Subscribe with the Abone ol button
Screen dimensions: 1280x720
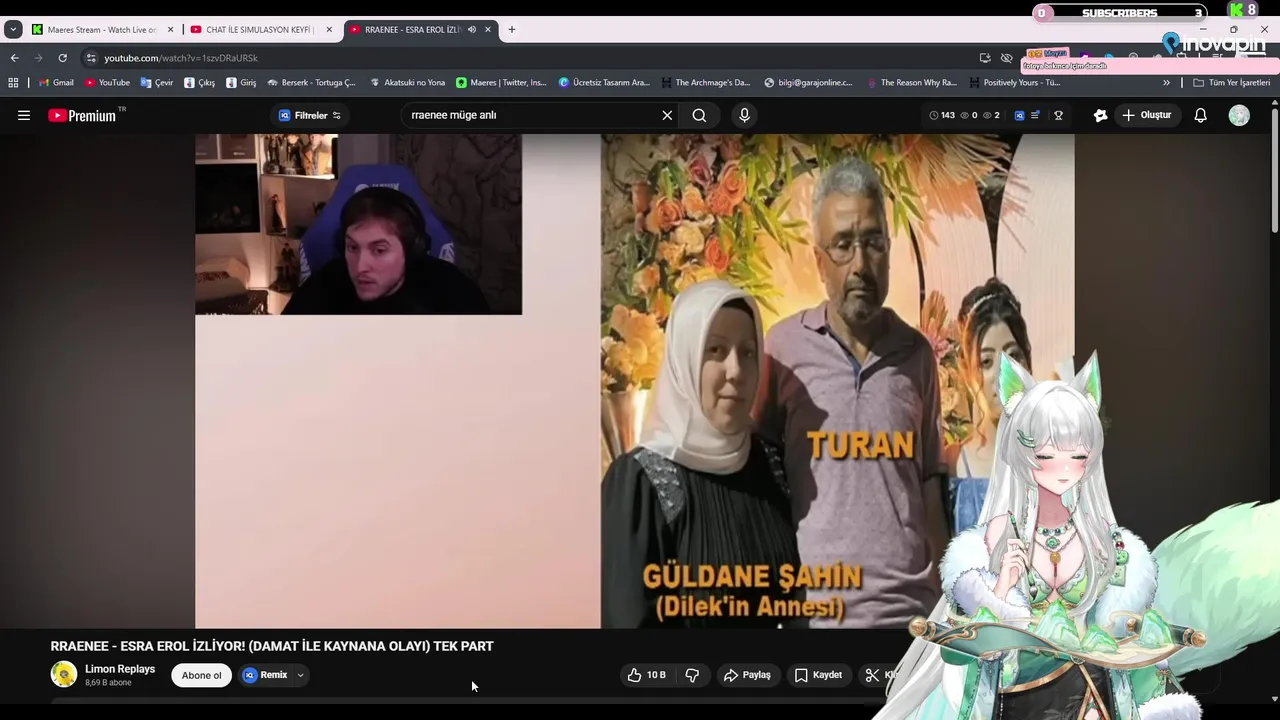click(201, 675)
